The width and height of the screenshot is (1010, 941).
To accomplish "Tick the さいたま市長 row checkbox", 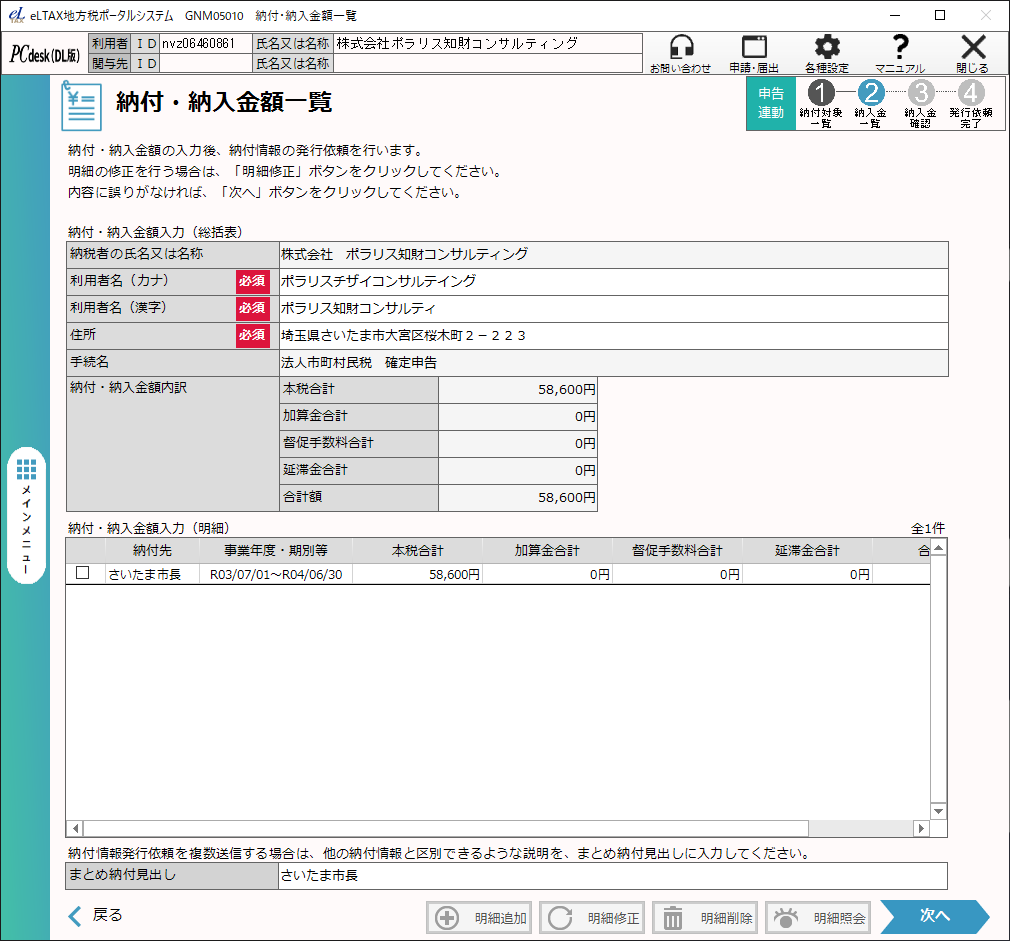I will pos(82,573).
